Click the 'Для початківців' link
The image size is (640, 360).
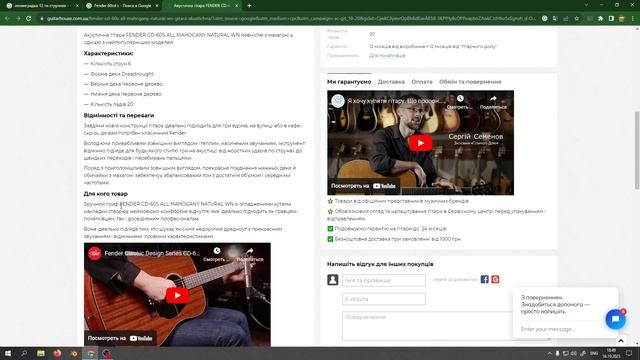click(x=387, y=56)
